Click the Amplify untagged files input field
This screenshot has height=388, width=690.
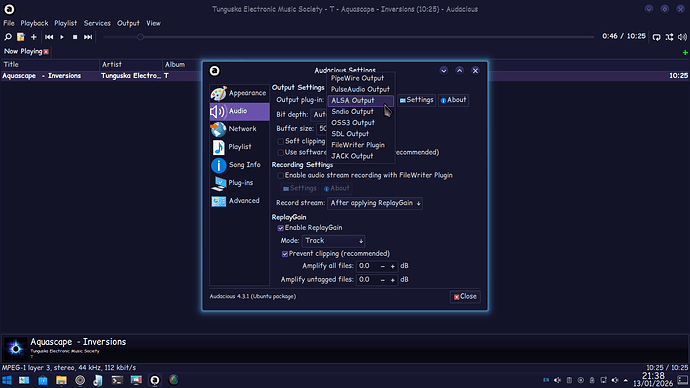coord(367,280)
